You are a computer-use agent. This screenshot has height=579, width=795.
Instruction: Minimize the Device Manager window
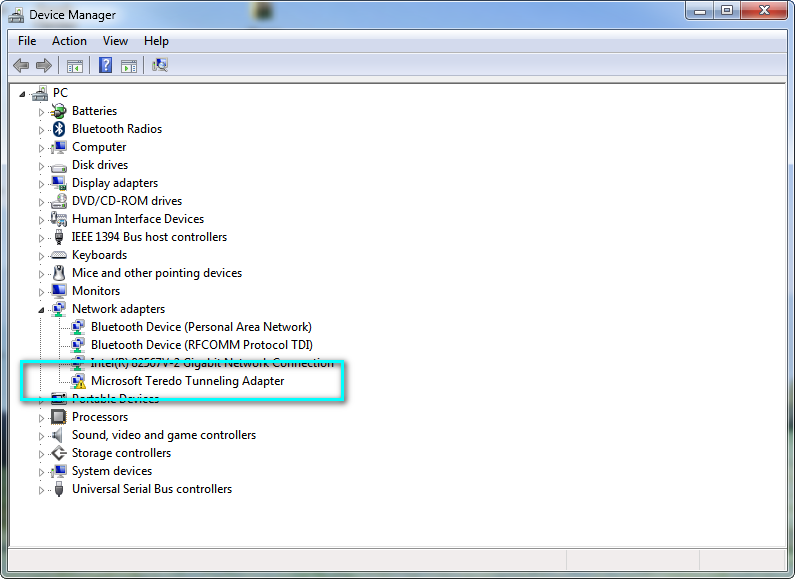point(700,10)
